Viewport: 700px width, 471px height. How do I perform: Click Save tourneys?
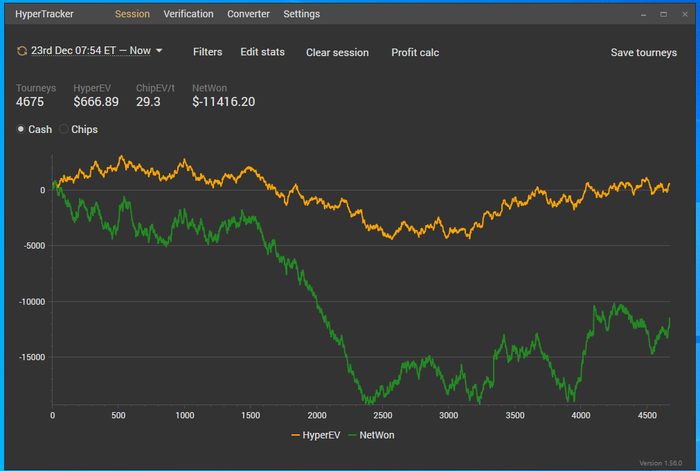(643, 52)
